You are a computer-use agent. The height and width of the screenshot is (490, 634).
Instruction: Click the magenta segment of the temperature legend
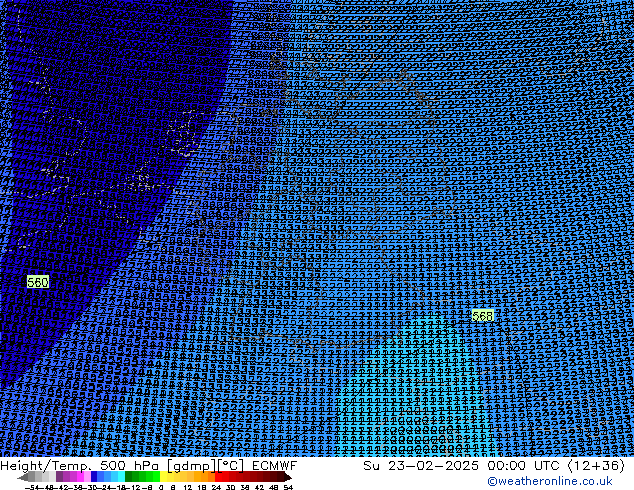(80, 477)
